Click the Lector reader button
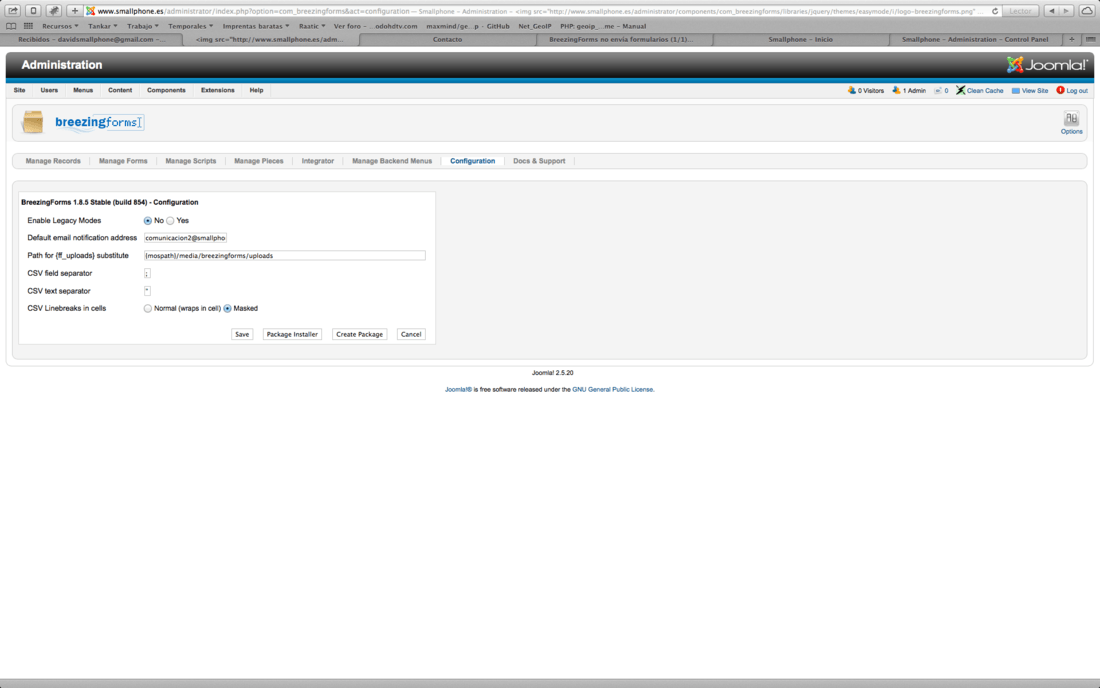1100x688 pixels. [x=1020, y=11]
